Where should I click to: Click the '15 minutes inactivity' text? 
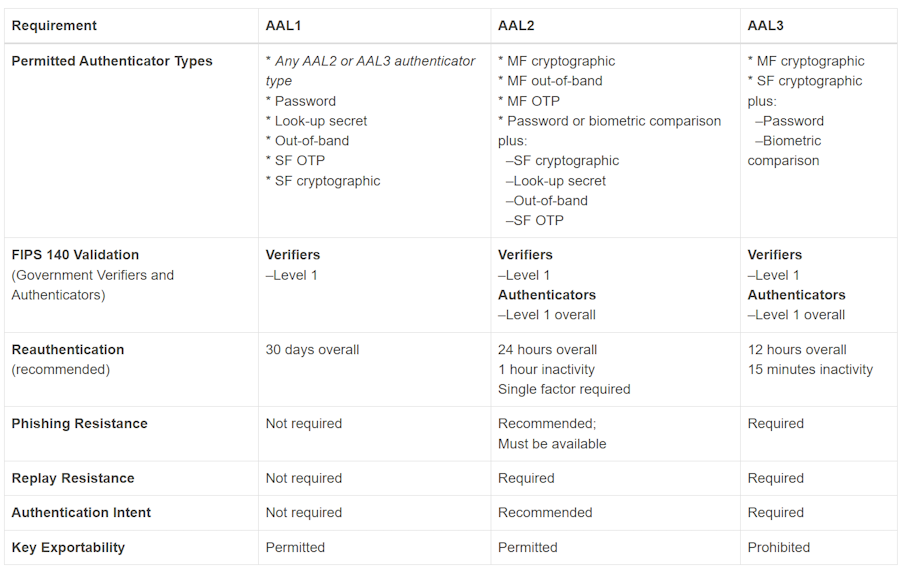[810, 370]
